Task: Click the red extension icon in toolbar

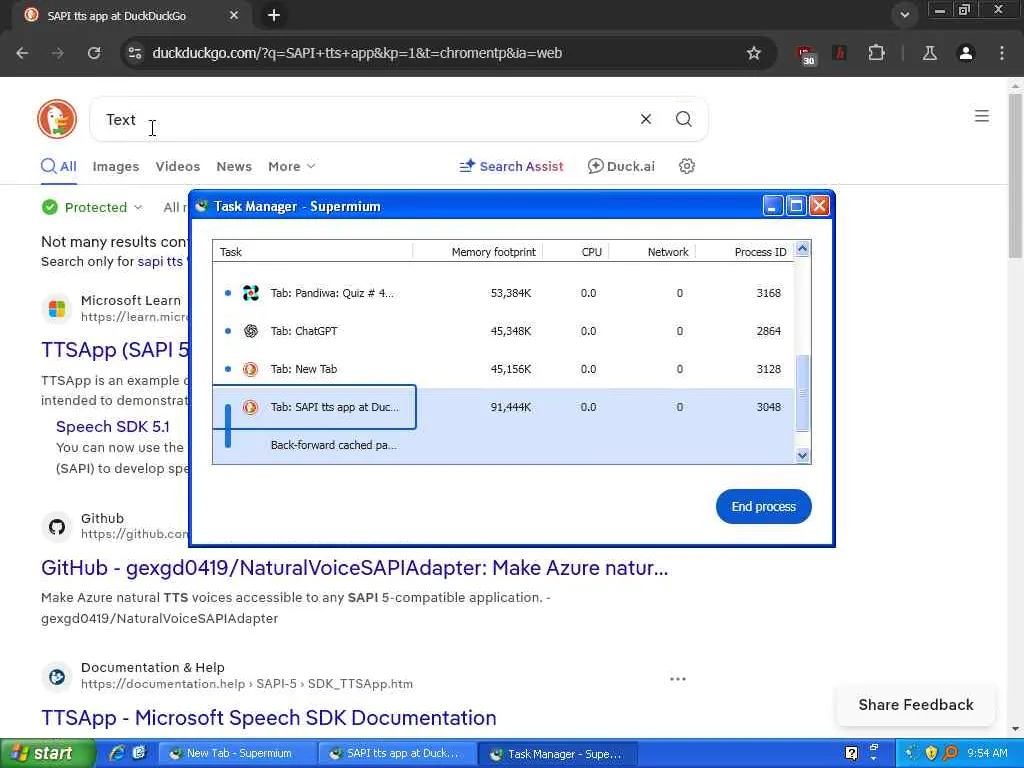Action: click(x=840, y=53)
